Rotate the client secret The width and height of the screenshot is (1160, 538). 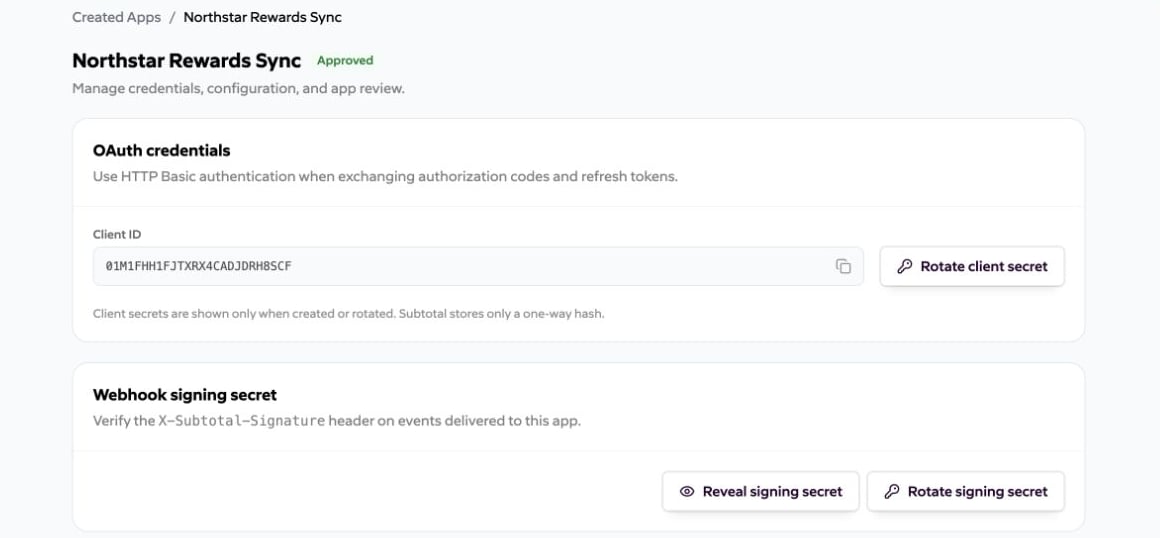972,266
